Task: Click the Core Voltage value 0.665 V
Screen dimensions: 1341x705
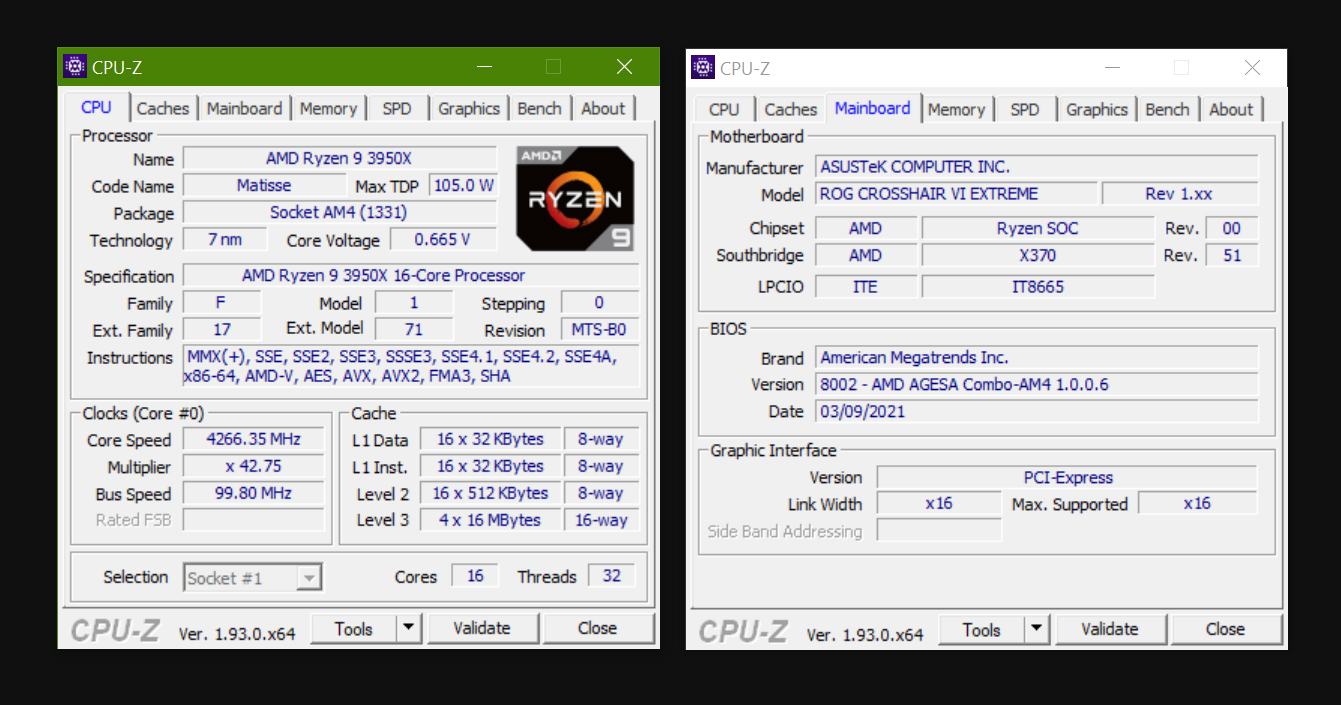Action: [x=442, y=240]
